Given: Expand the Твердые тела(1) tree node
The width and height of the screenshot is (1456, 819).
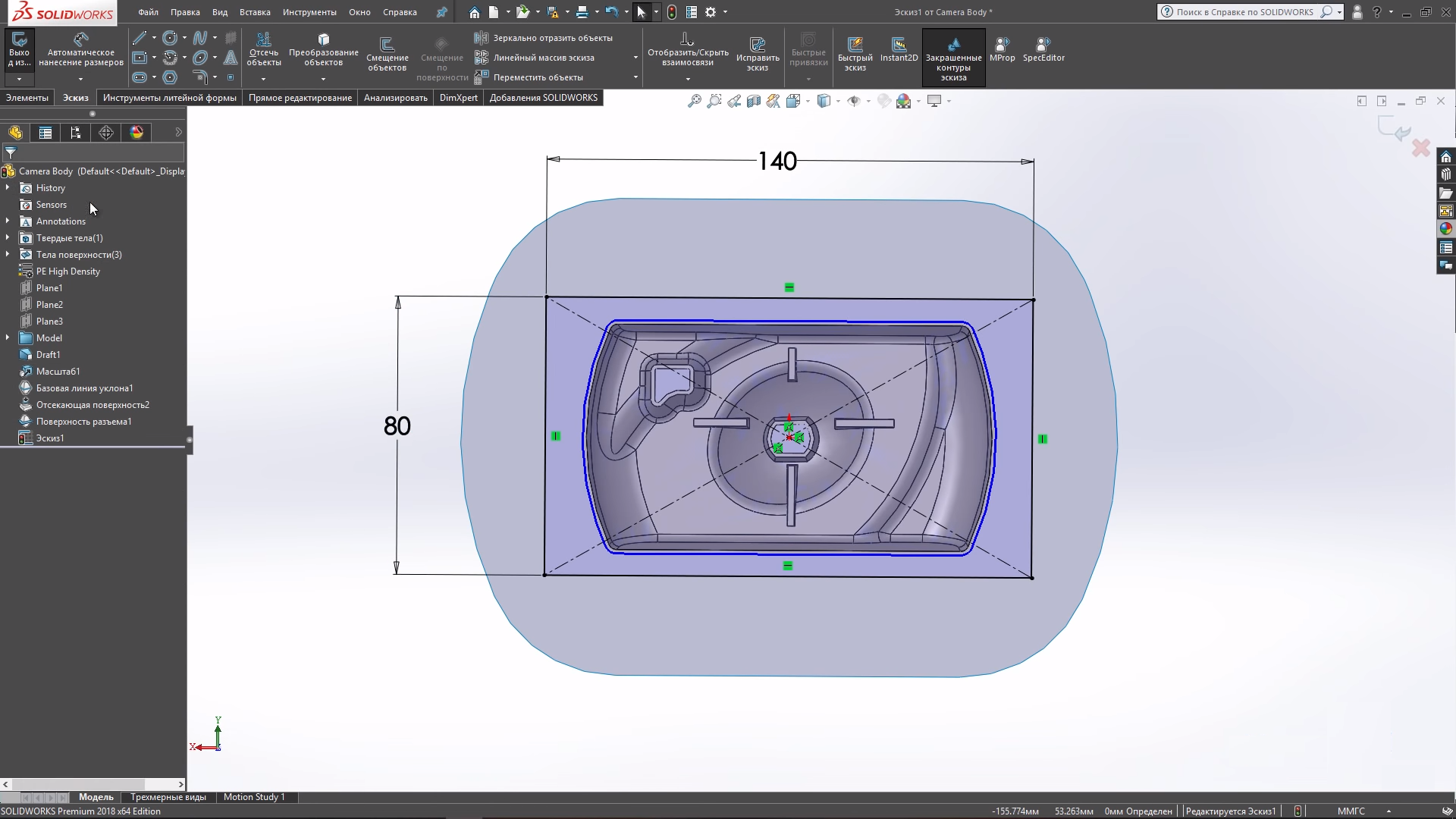Looking at the screenshot, I should tap(8, 237).
